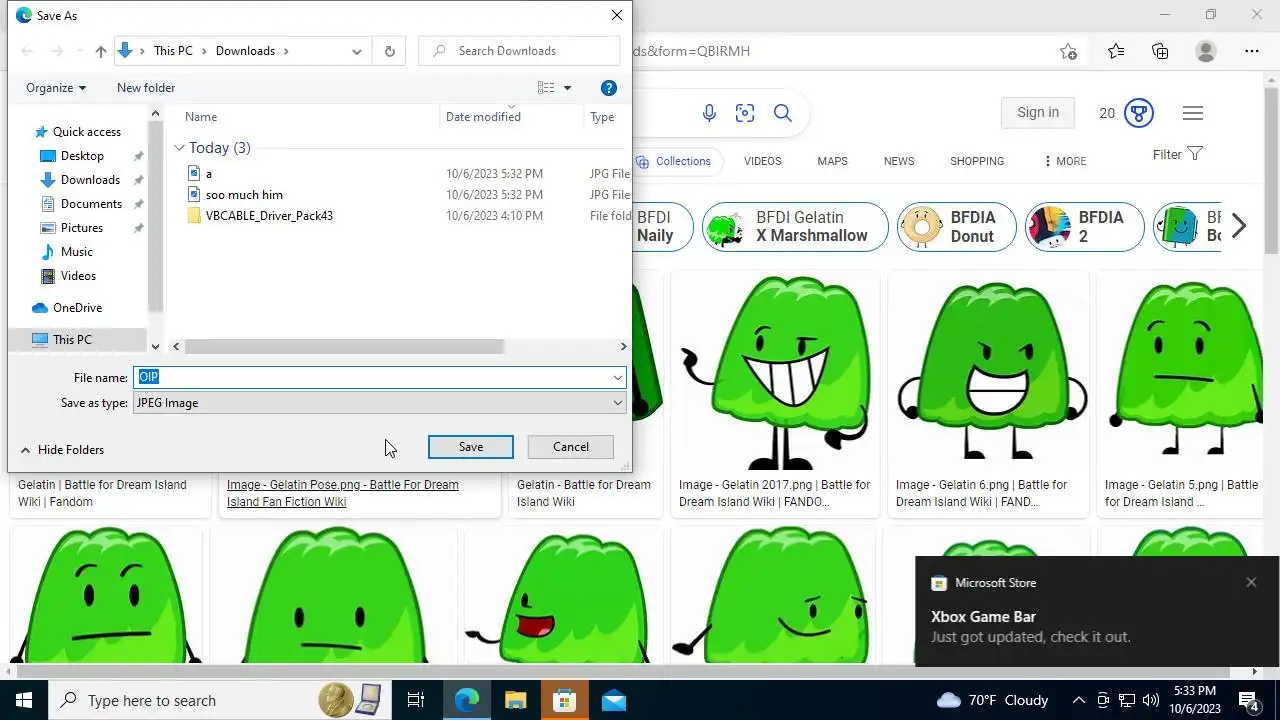Screen dimensions: 1280x720
Task: Click the File name input field
Action: pos(372,377)
